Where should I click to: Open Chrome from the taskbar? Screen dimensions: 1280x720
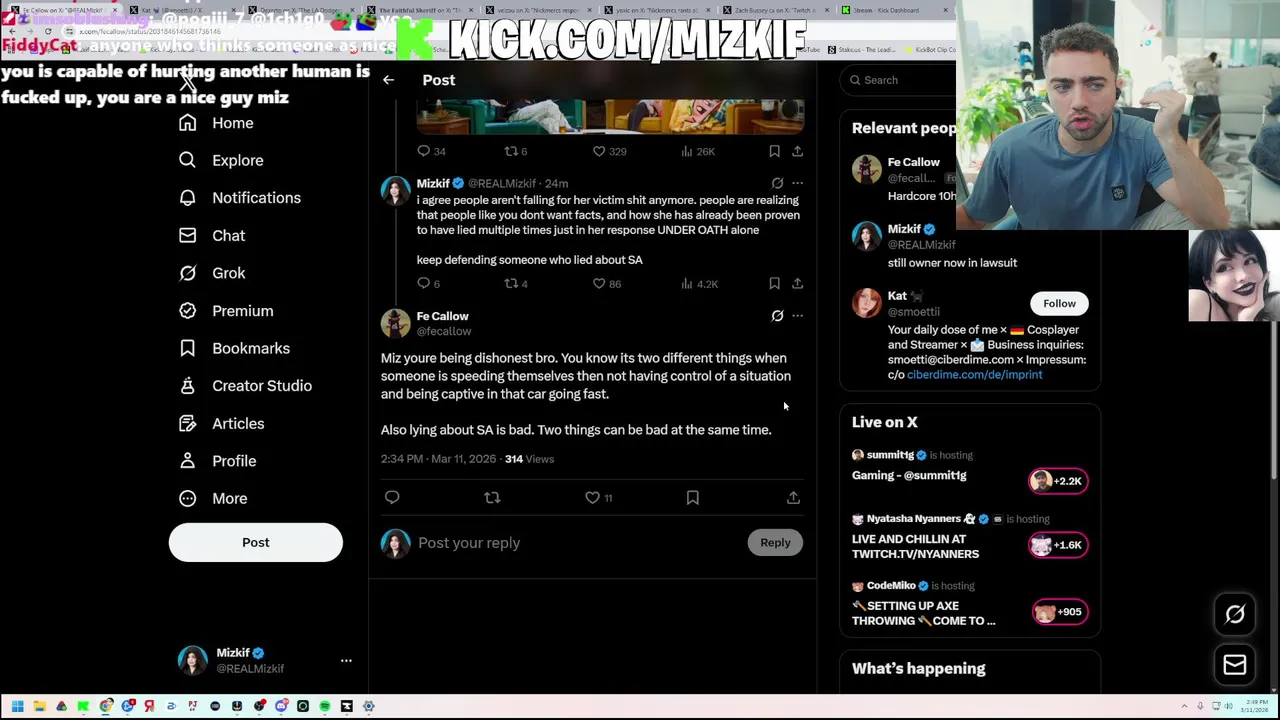coord(105,706)
